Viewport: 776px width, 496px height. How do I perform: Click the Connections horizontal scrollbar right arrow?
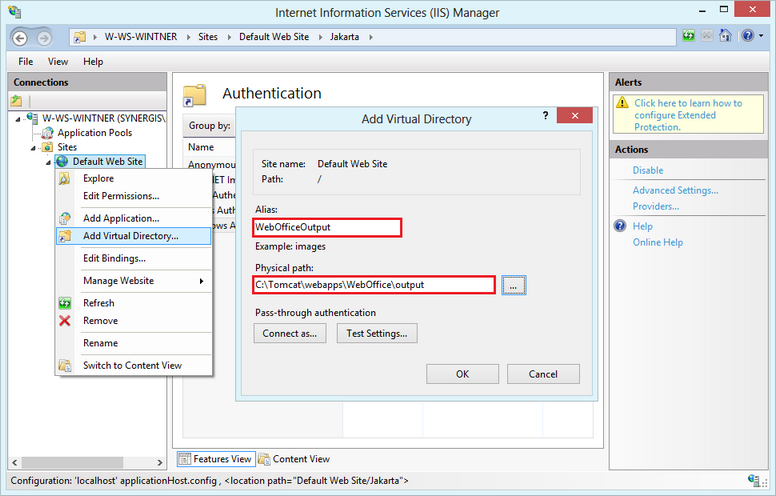pos(160,462)
